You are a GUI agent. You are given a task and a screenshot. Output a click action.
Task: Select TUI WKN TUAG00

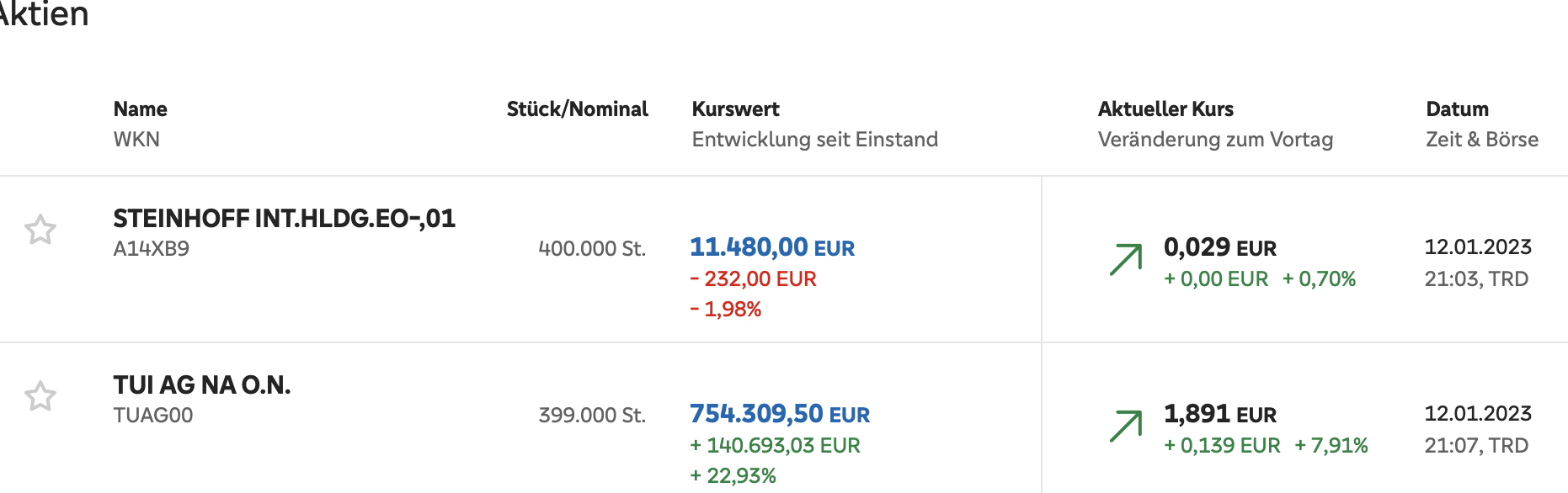point(153,416)
